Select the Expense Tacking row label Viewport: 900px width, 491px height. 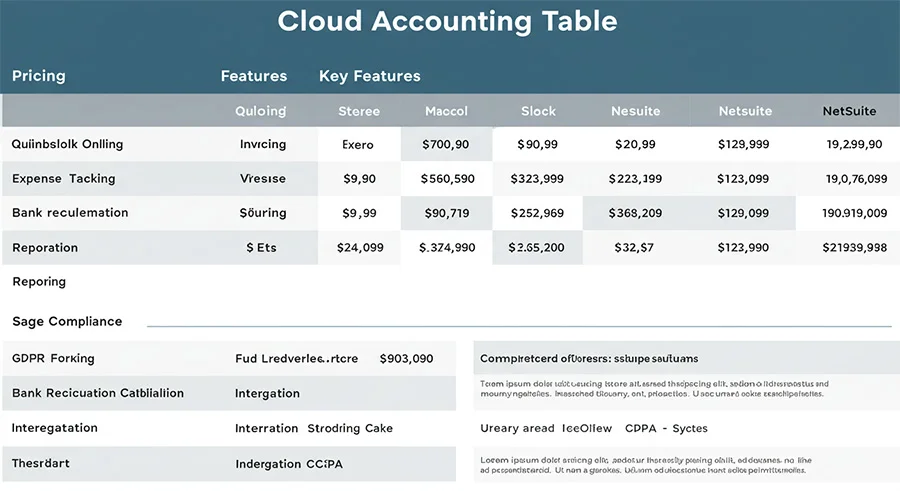(x=64, y=179)
